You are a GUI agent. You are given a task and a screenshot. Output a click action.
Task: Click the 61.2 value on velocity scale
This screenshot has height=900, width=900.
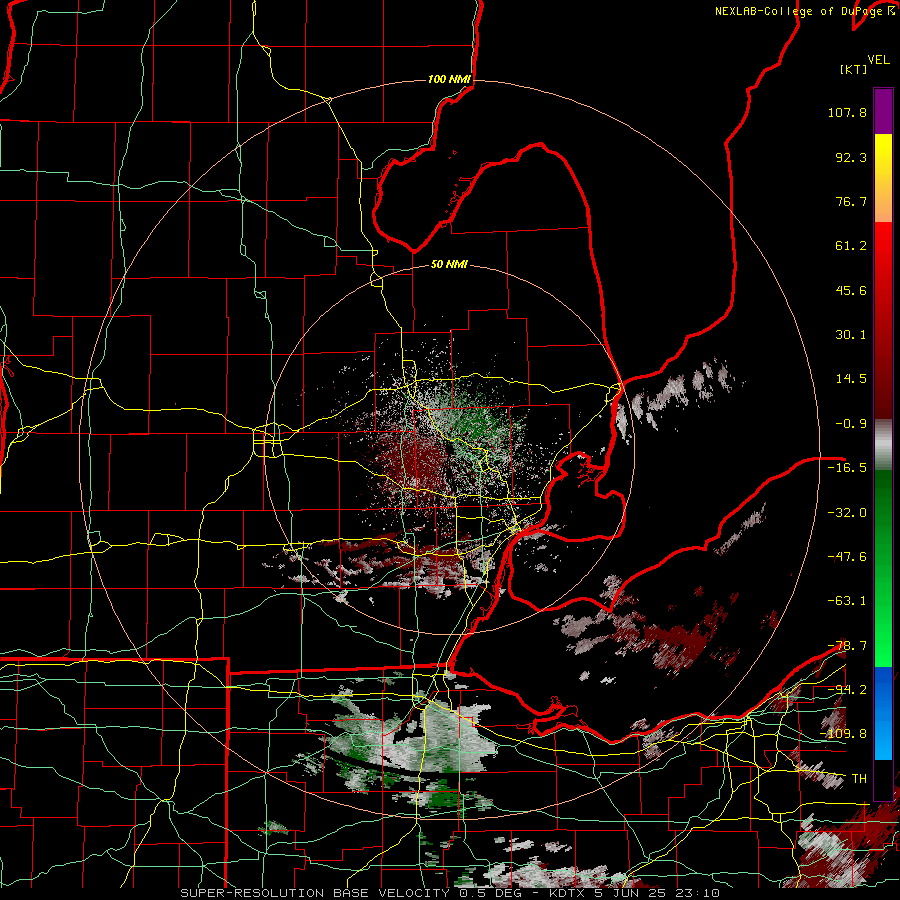[x=851, y=246]
